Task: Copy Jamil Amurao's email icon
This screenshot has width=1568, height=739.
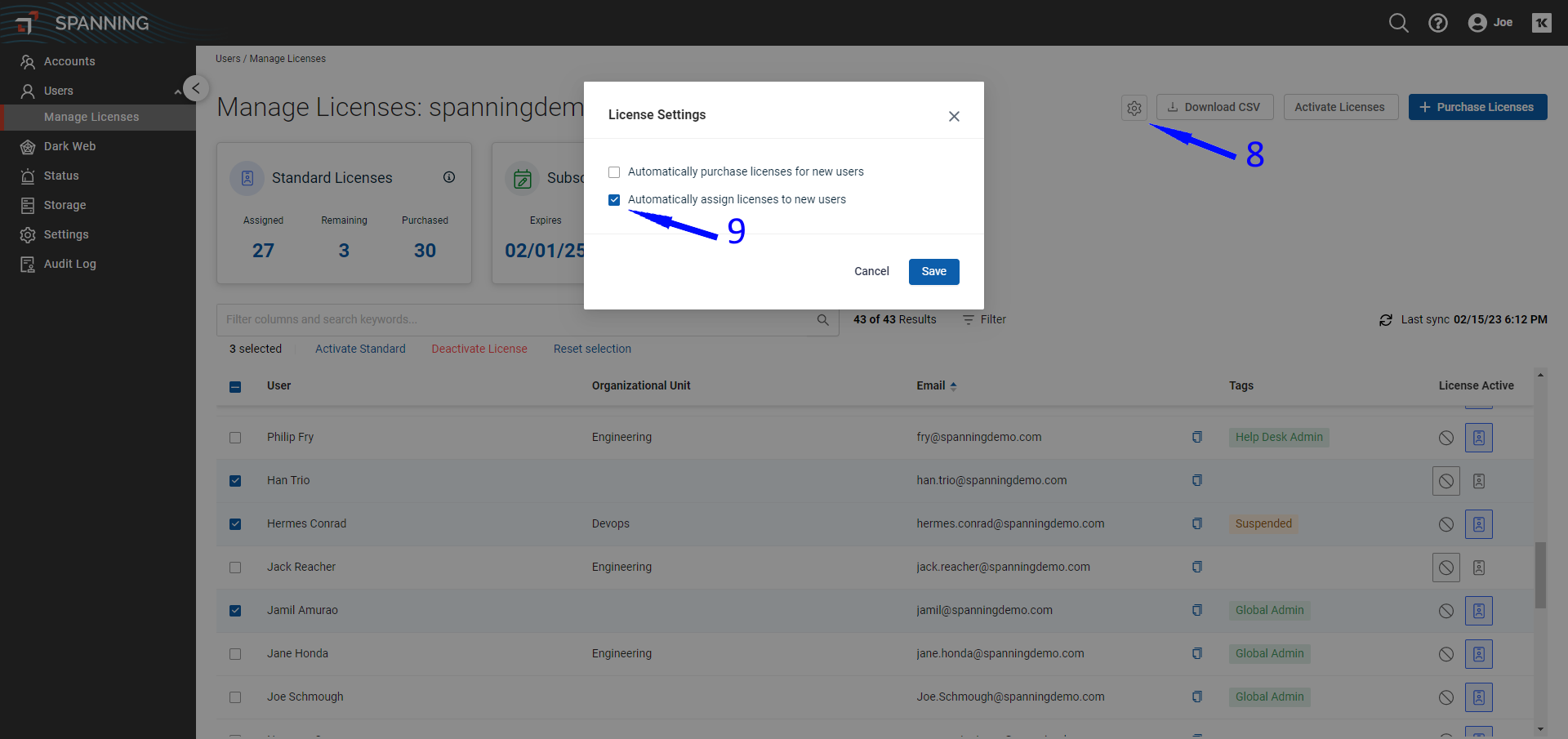Action: (x=1196, y=610)
